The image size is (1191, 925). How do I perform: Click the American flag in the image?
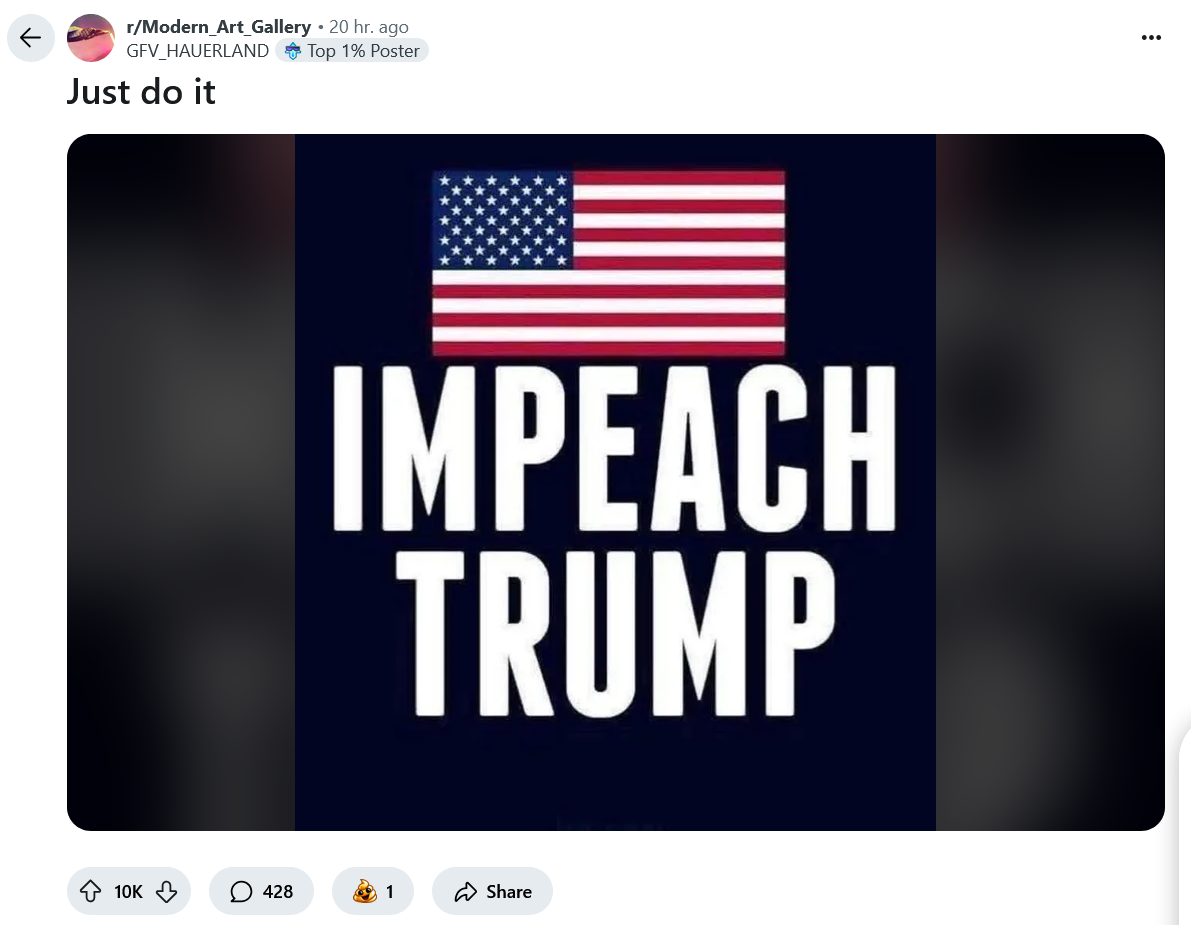pyautogui.click(x=608, y=263)
